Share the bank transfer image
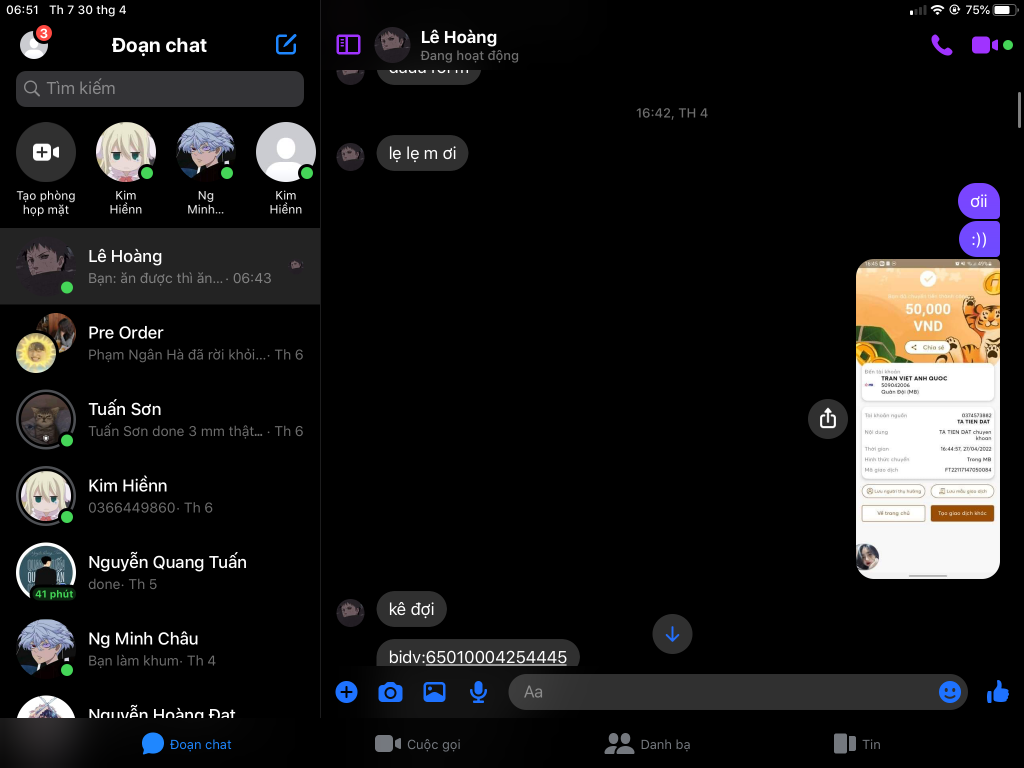The image size is (1024, 768). pos(827,419)
